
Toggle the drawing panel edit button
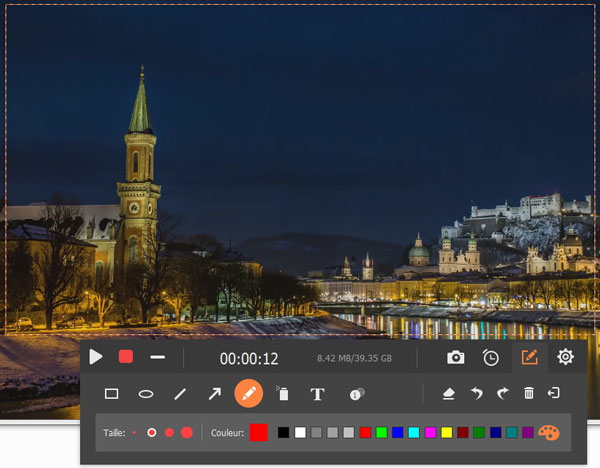[x=529, y=357]
